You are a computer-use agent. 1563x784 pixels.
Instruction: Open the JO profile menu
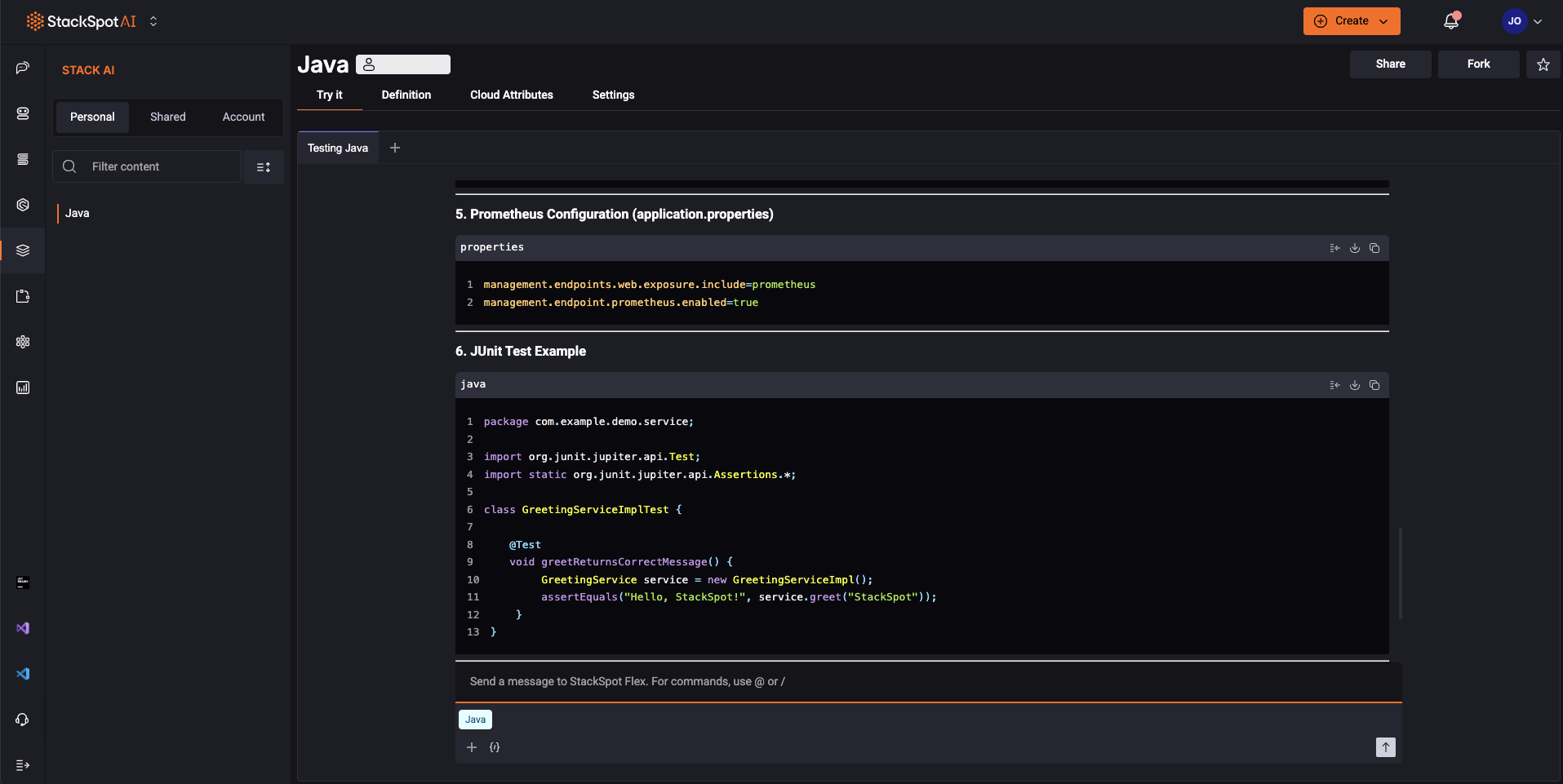tap(1520, 20)
